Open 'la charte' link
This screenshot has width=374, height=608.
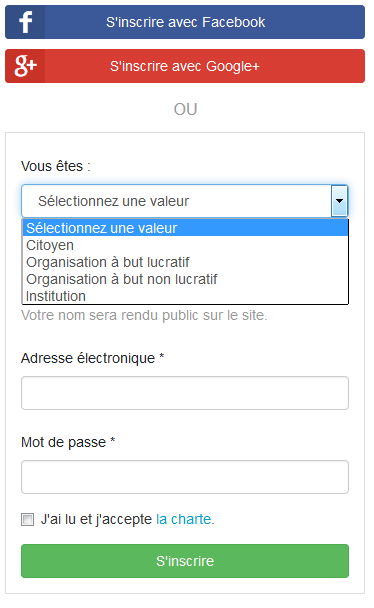tap(184, 519)
